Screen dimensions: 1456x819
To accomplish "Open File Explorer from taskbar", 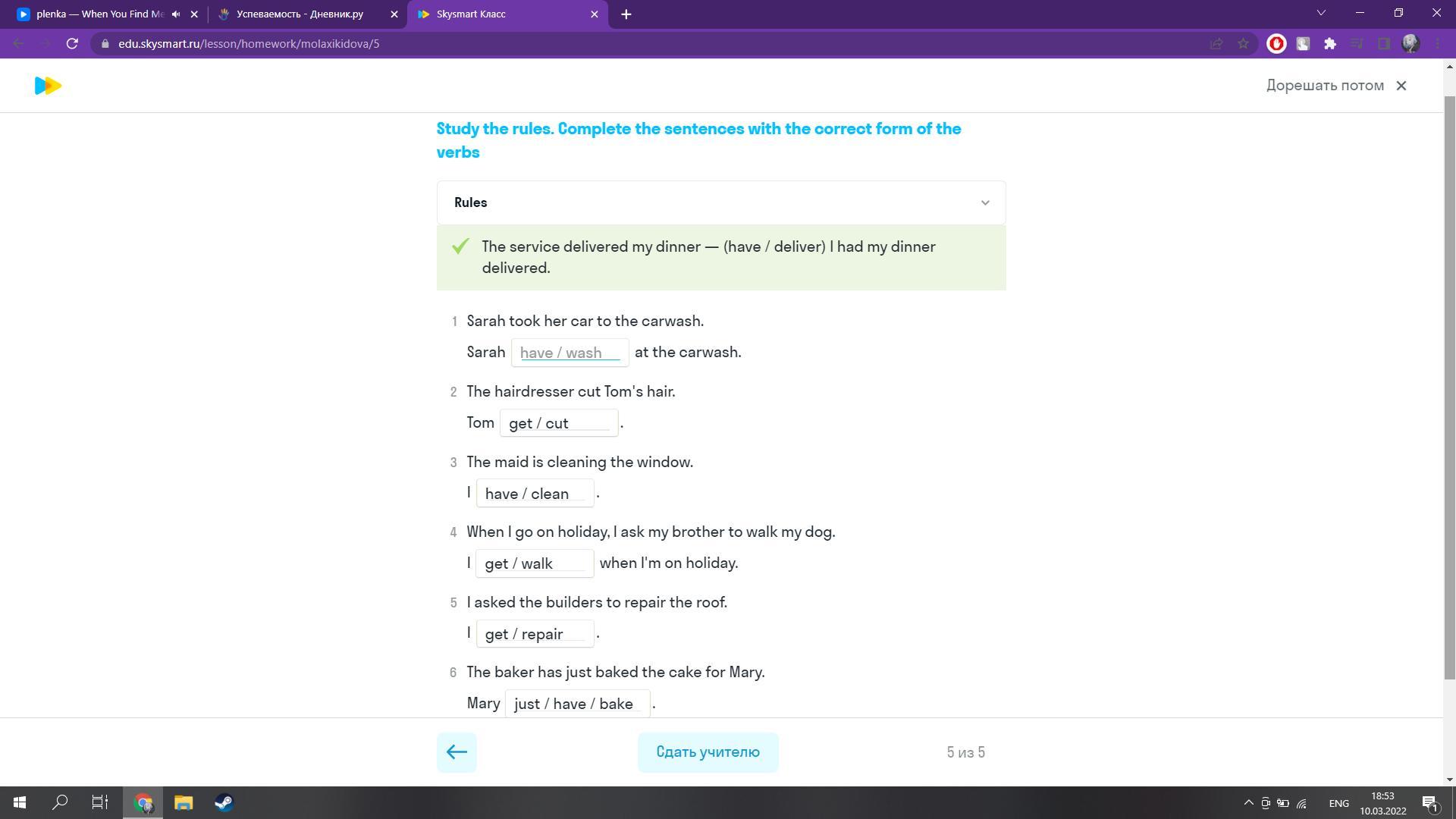I will pos(184,802).
